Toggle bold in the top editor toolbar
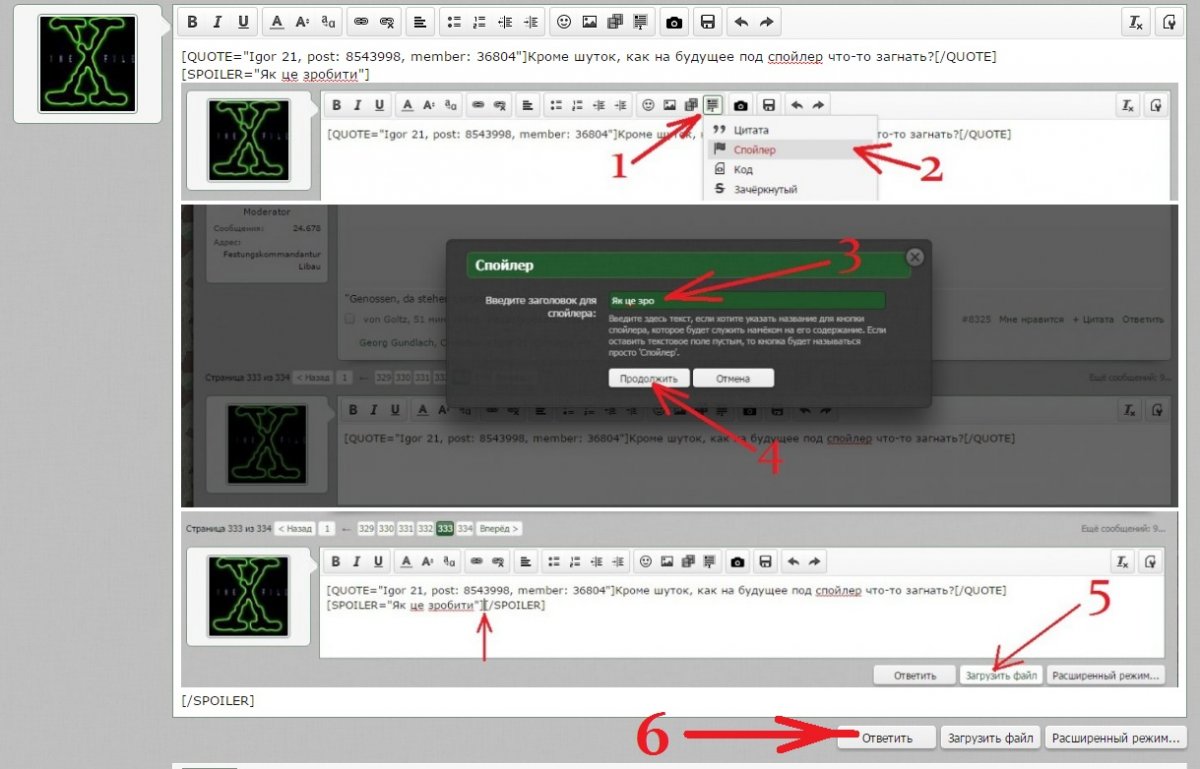This screenshot has width=1200, height=769. click(193, 21)
